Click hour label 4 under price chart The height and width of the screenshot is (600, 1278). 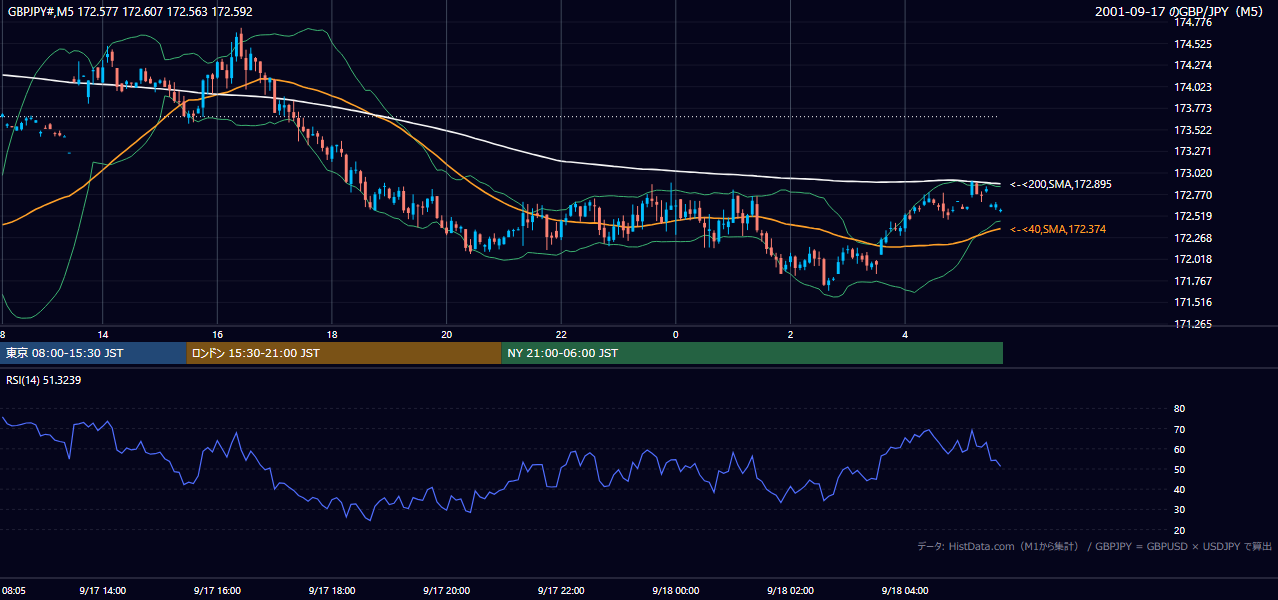pos(905,334)
